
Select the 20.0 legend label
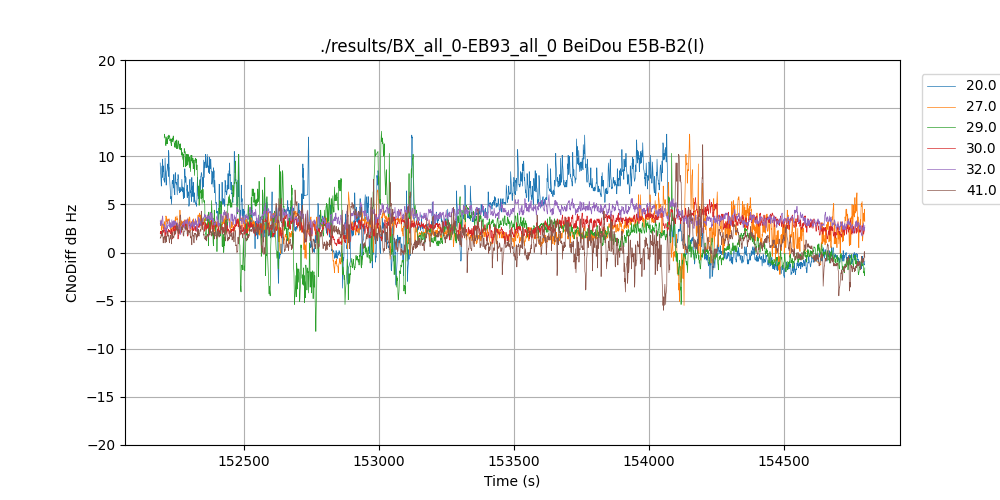pyautogui.click(x=980, y=86)
